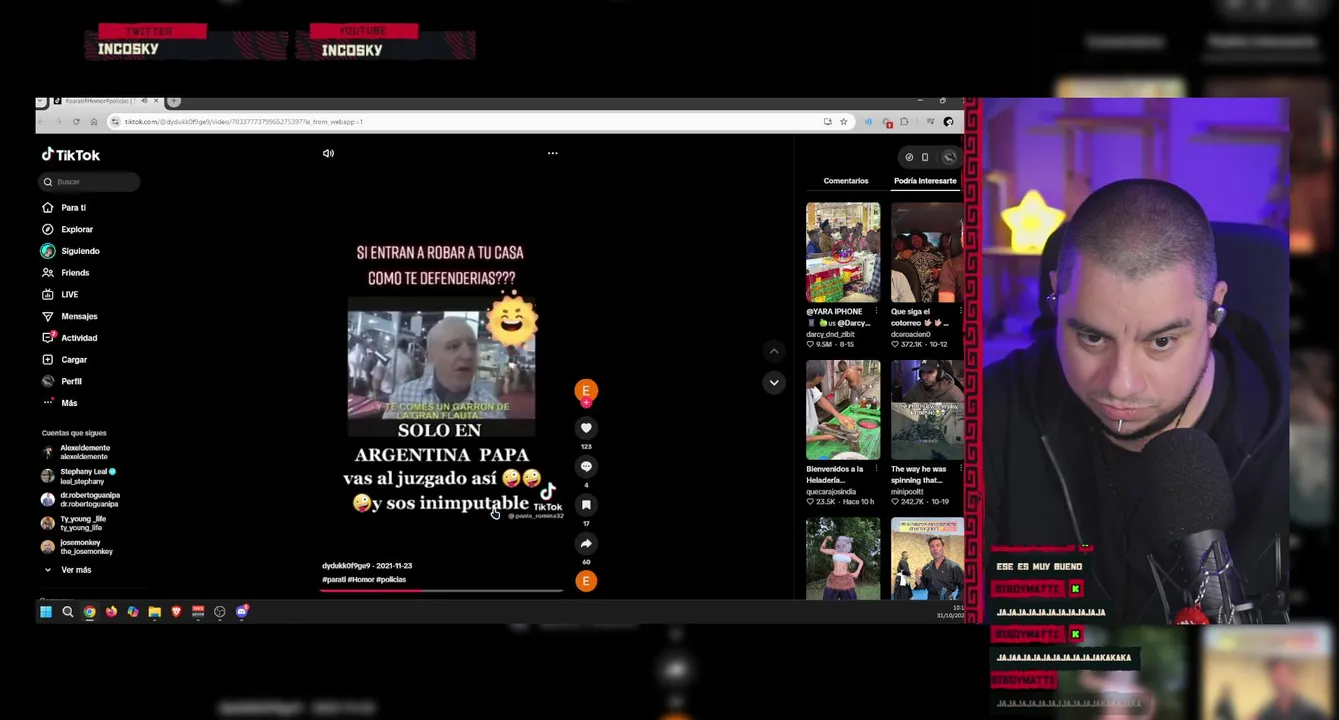Open options for Bienvenidos a la Heladería card

(x=877, y=469)
